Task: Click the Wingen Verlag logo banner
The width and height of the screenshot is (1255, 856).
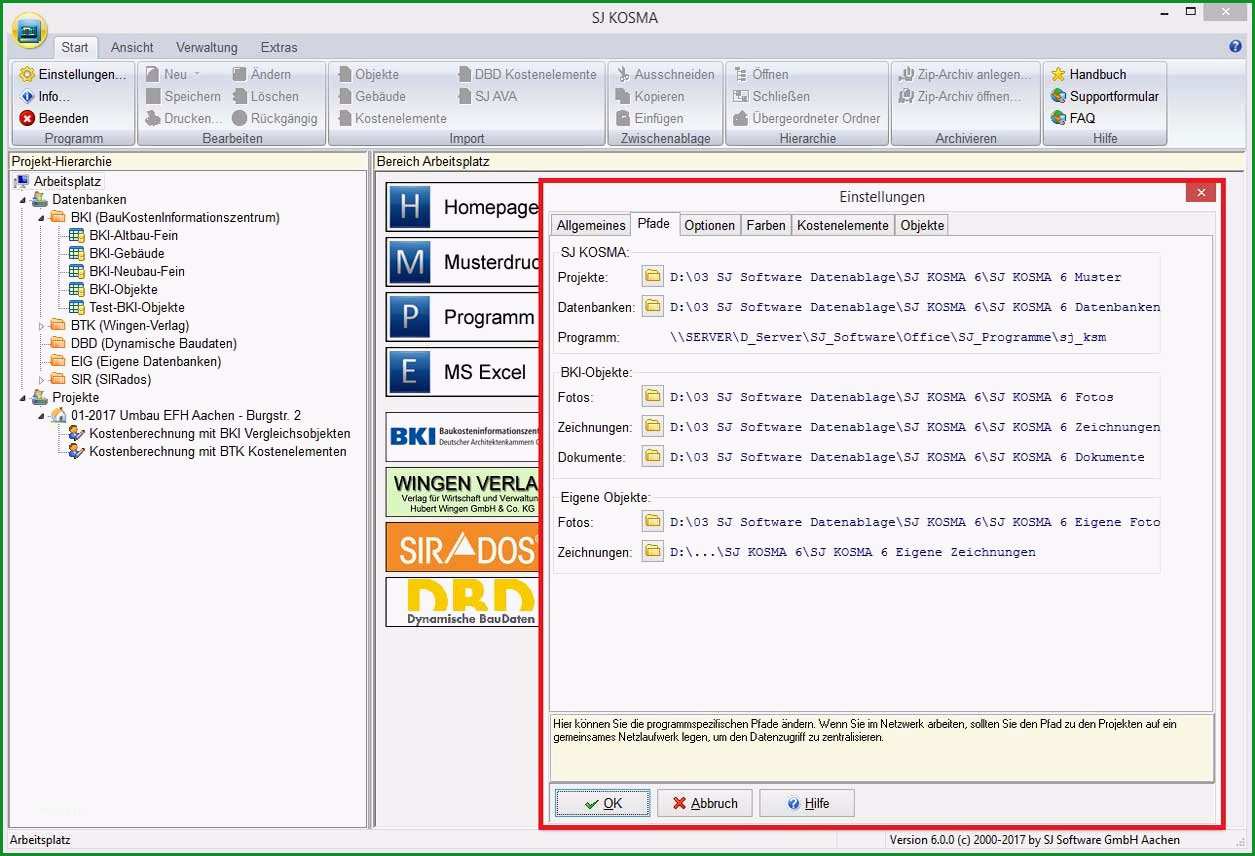Action: click(x=463, y=492)
